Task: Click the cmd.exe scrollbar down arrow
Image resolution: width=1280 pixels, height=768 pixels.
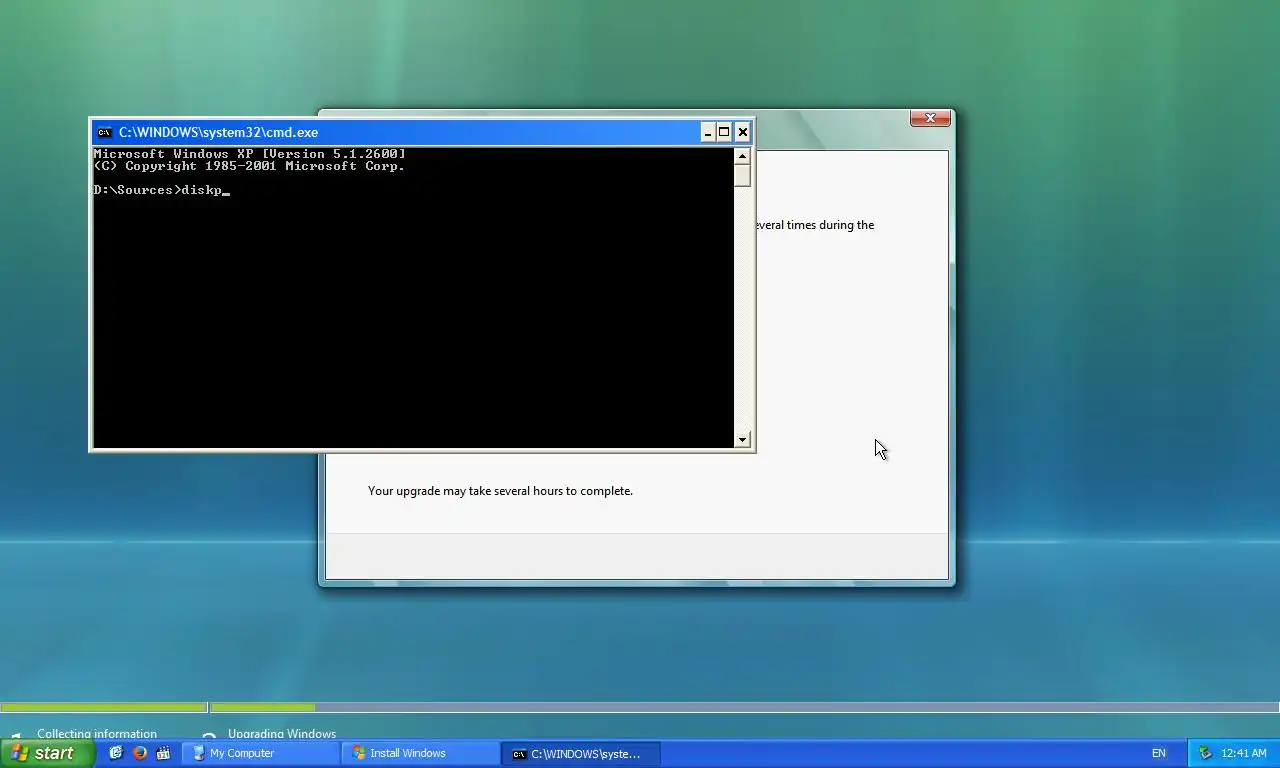Action: coord(742,439)
